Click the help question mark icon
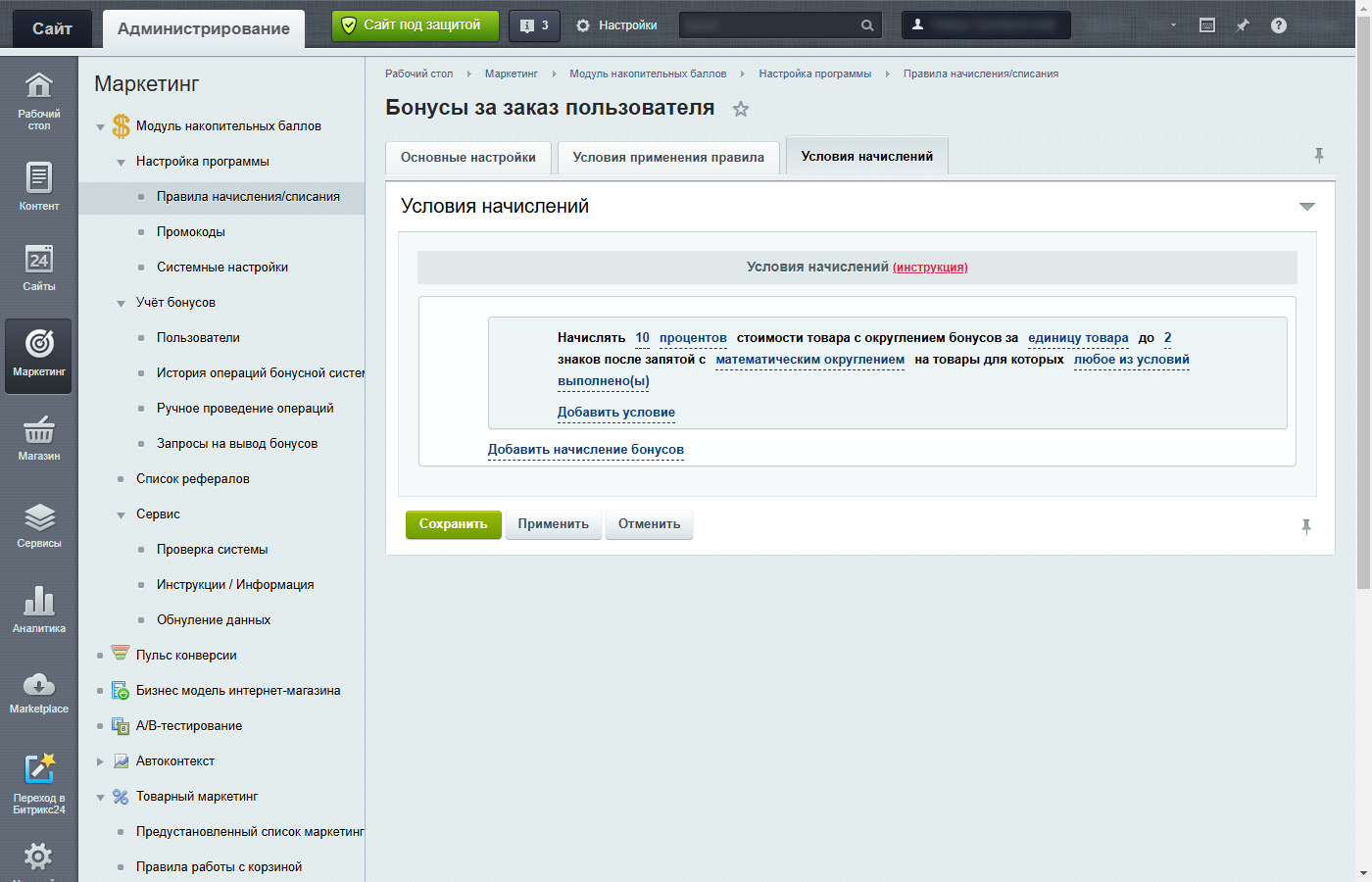The image size is (1372, 882). pyautogui.click(x=1278, y=25)
